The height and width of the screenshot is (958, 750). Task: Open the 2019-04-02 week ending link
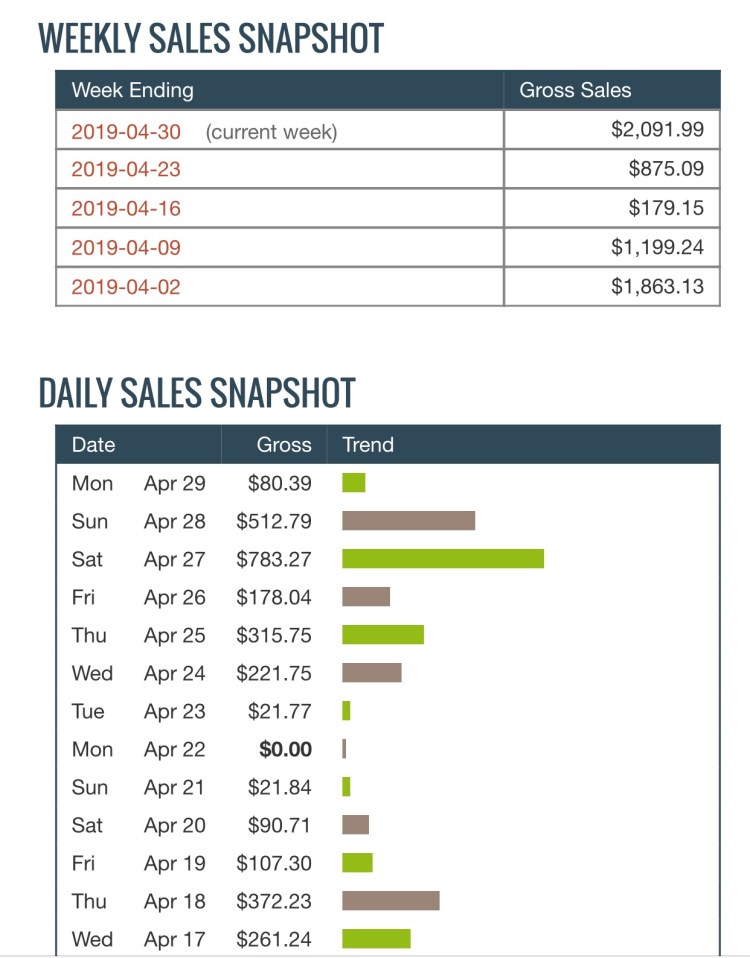coord(126,287)
